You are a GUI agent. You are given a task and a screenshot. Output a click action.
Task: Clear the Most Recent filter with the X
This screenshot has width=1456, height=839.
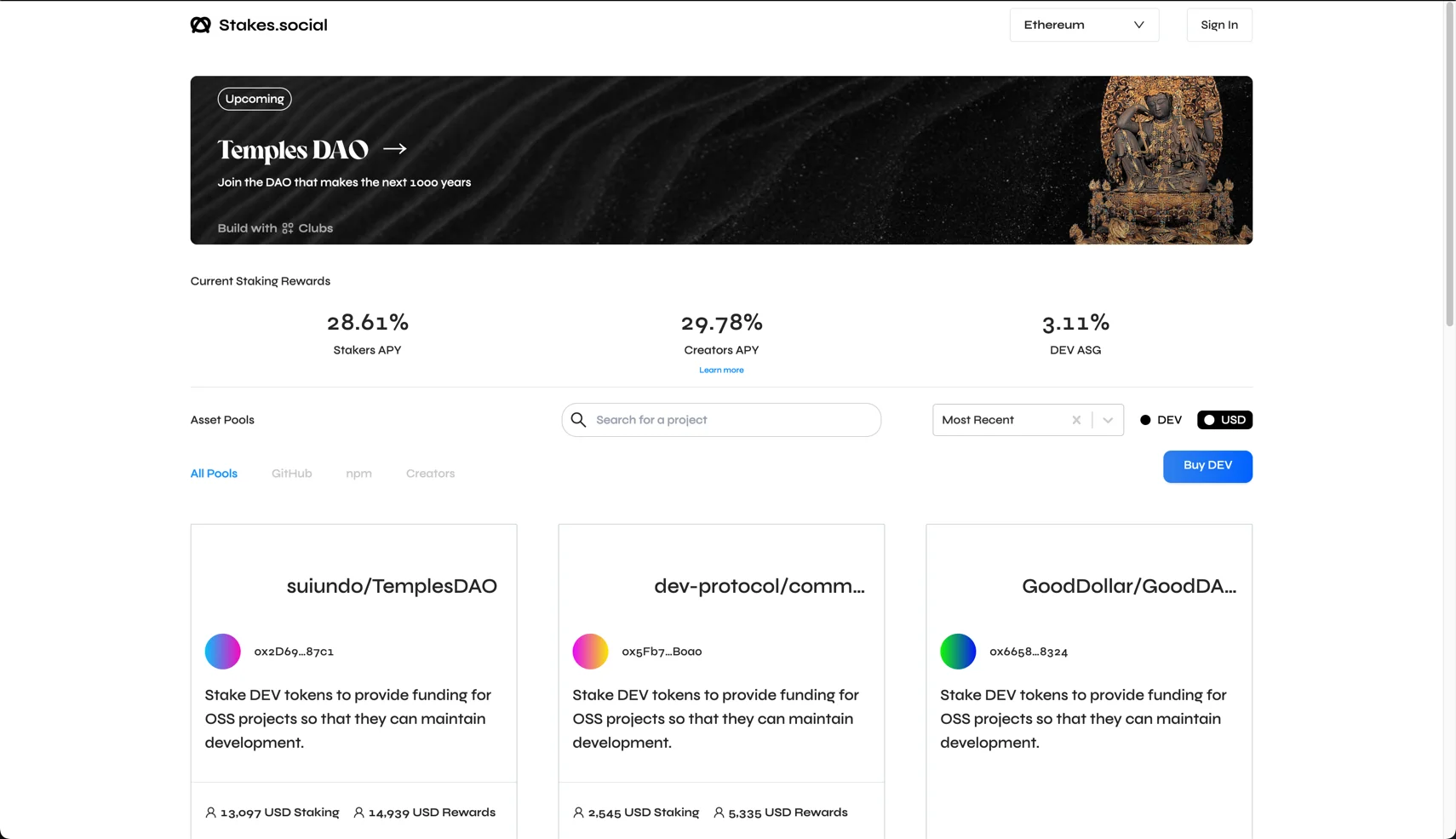1075,419
